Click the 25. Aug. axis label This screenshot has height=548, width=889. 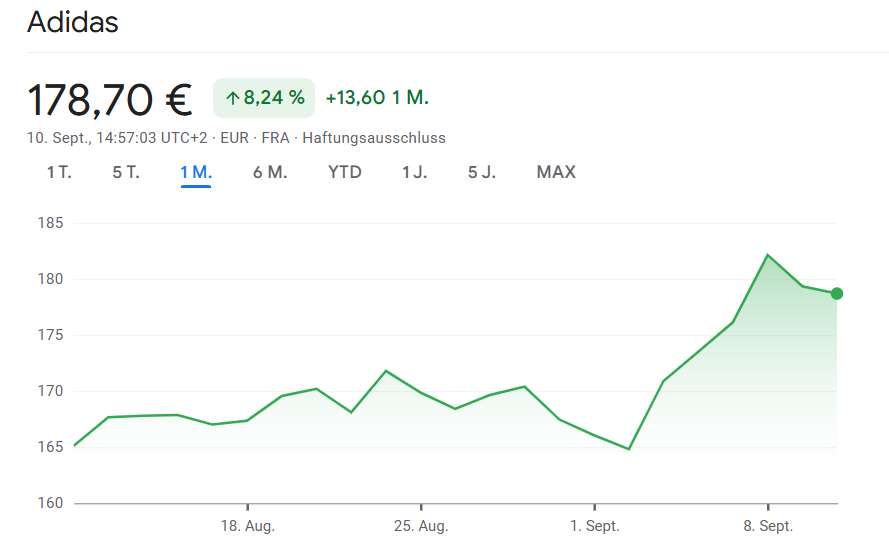click(x=421, y=526)
